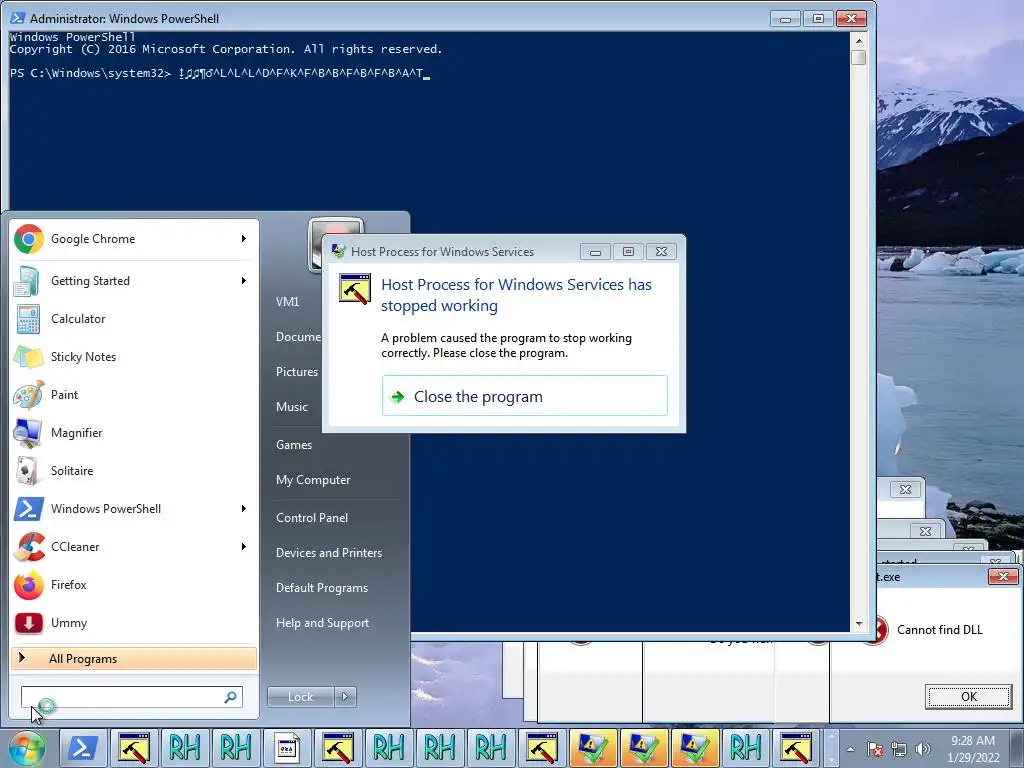Launch Paint from the Start menu

(x=134, y=394)
